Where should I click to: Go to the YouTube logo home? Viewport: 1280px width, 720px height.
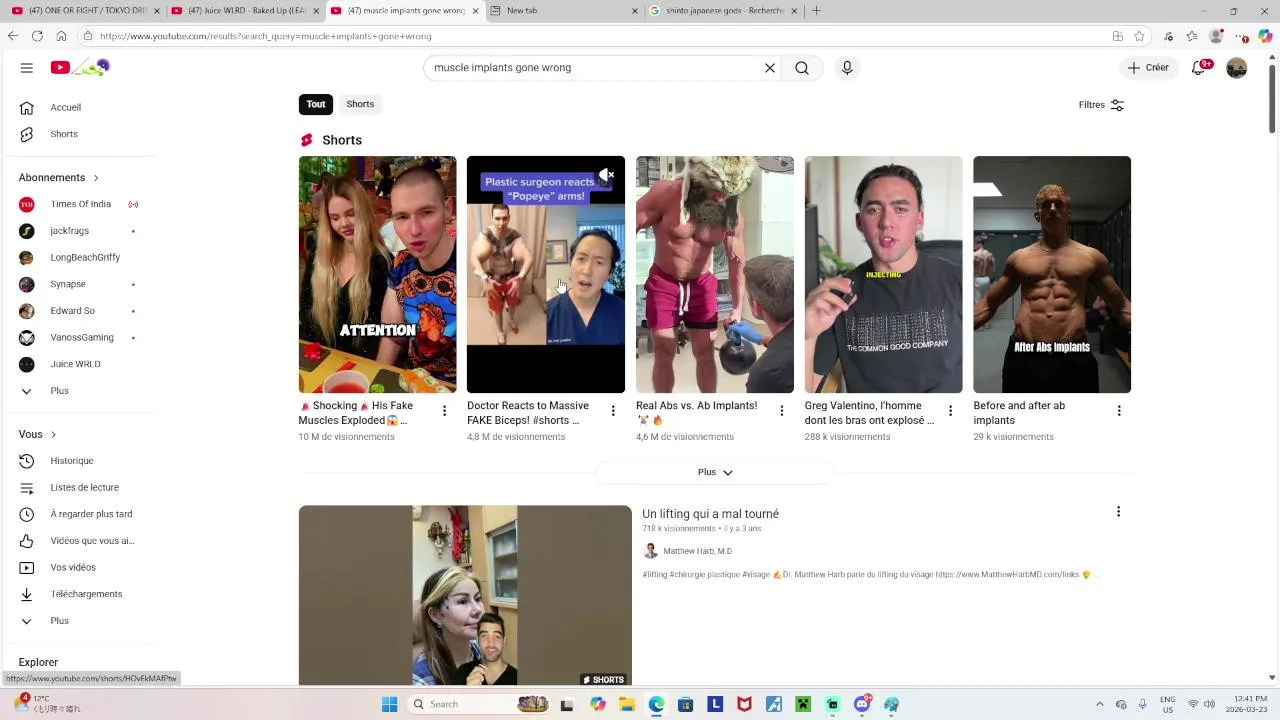(x=80, y=67)
